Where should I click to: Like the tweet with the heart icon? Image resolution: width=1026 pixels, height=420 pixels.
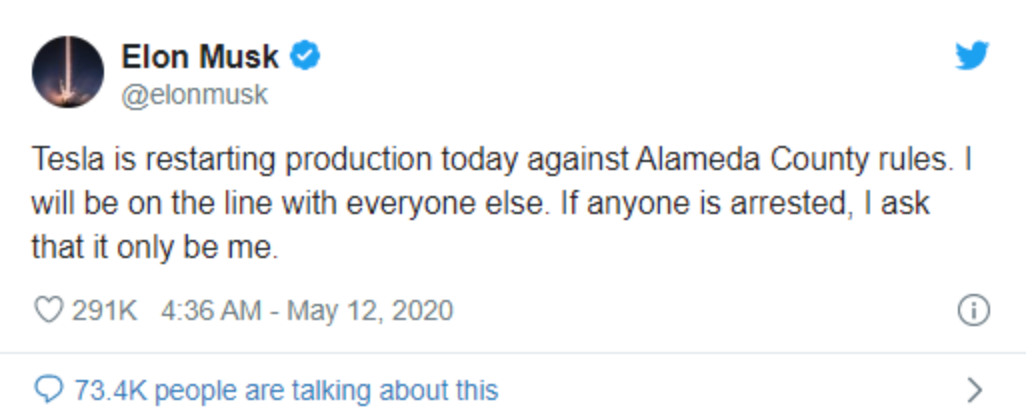pyautogui.click(x=48, y=309)
